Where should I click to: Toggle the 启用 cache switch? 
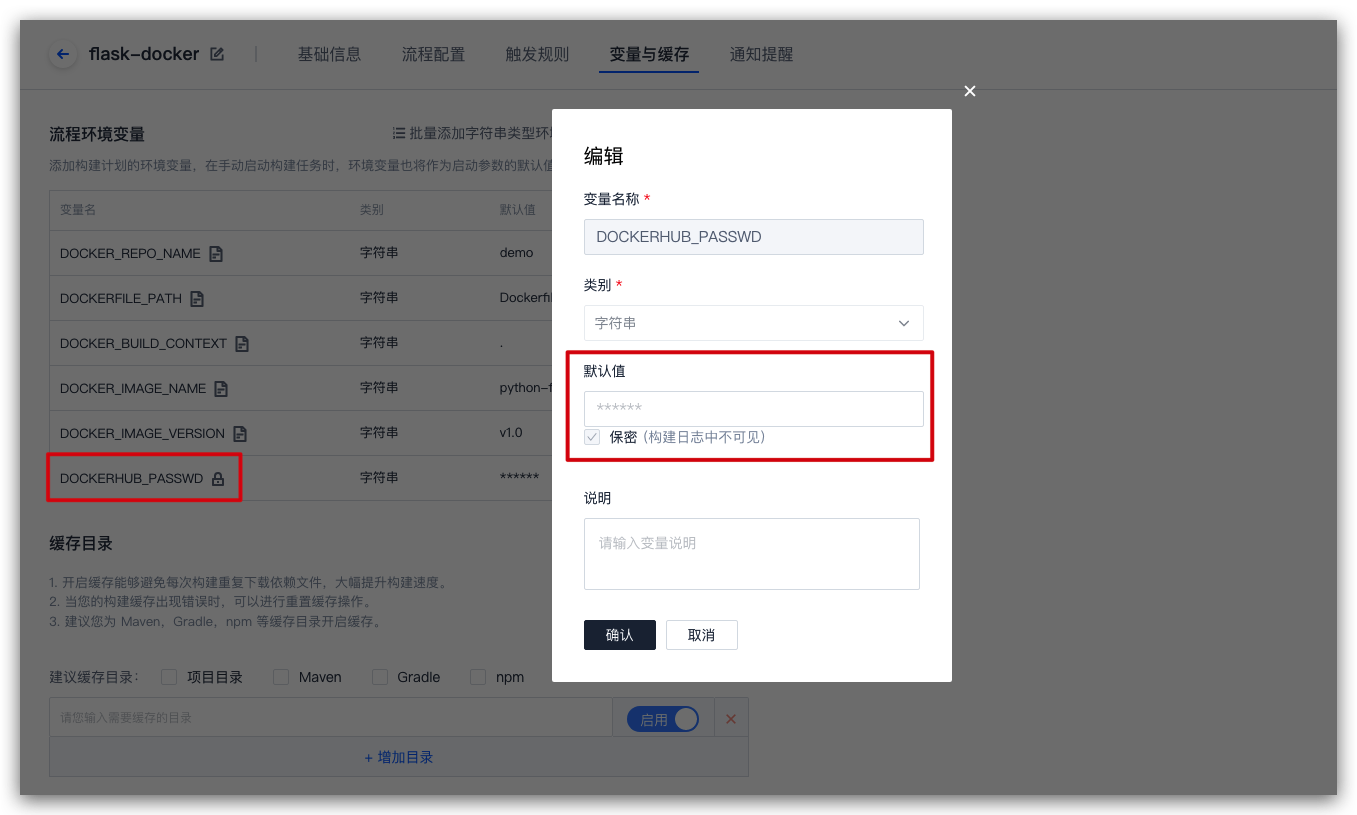(663, 719)
